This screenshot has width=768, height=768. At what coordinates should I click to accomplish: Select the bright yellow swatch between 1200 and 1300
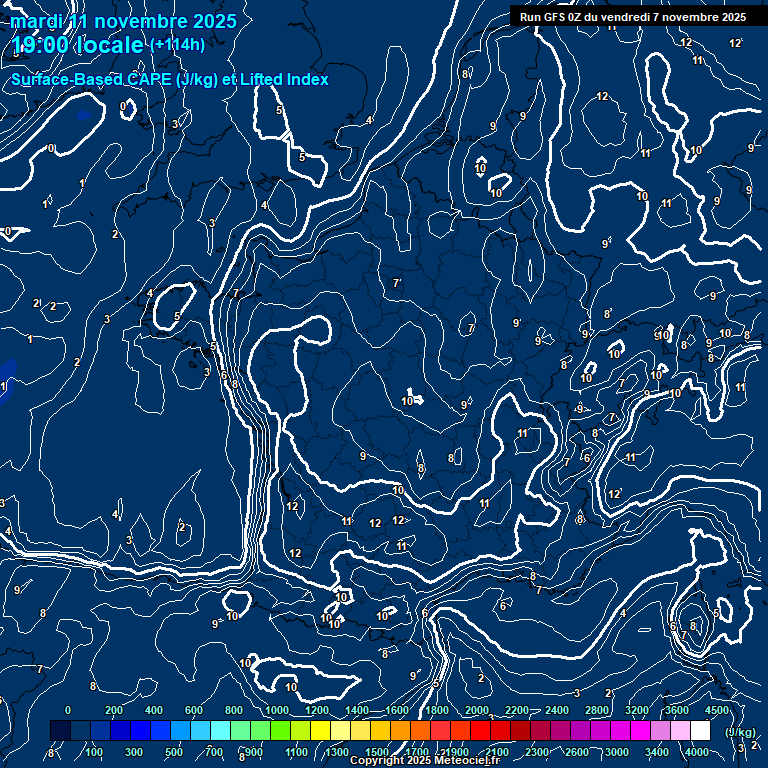coord(320,730)
